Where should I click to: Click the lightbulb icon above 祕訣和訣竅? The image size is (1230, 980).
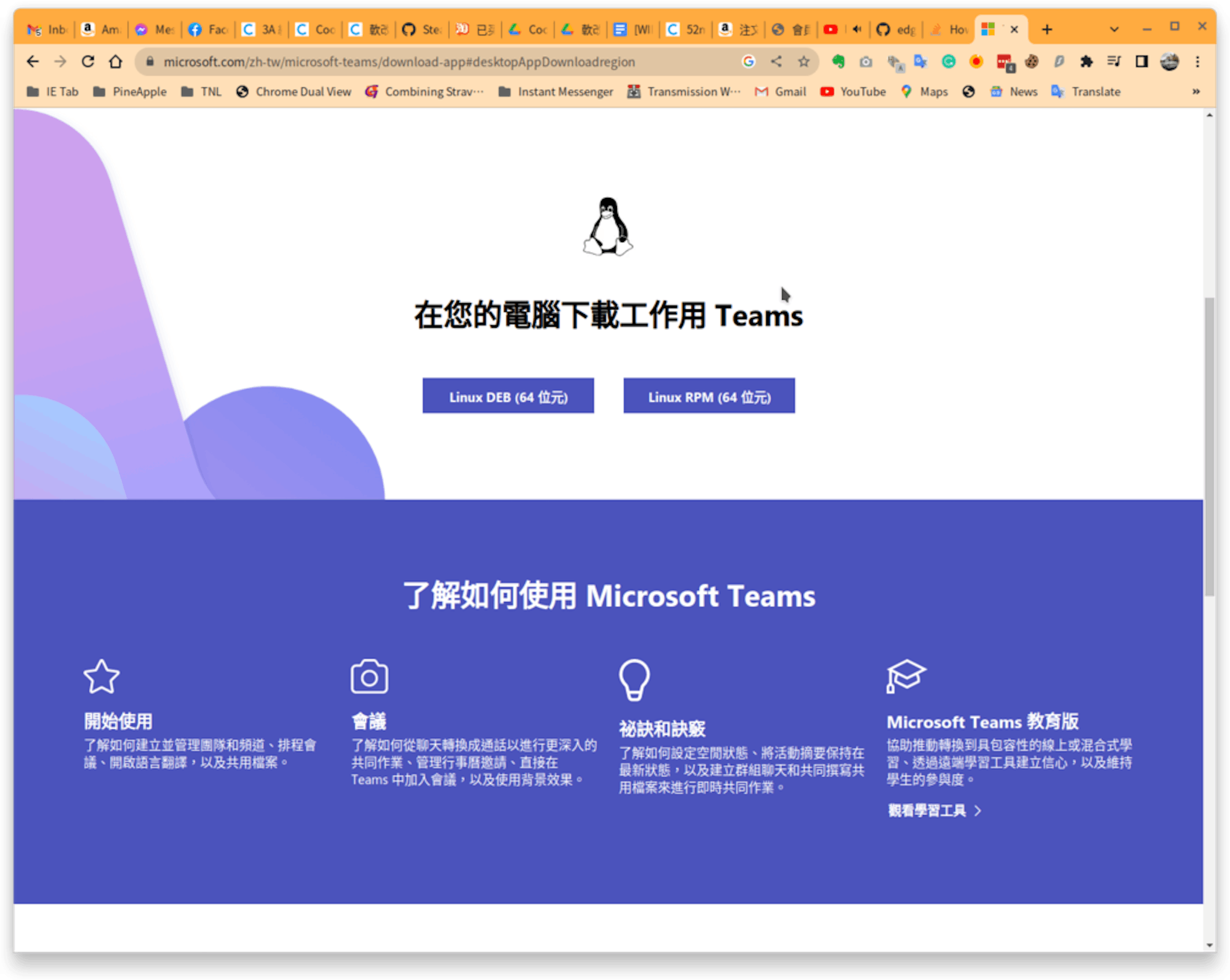(634, 680)
